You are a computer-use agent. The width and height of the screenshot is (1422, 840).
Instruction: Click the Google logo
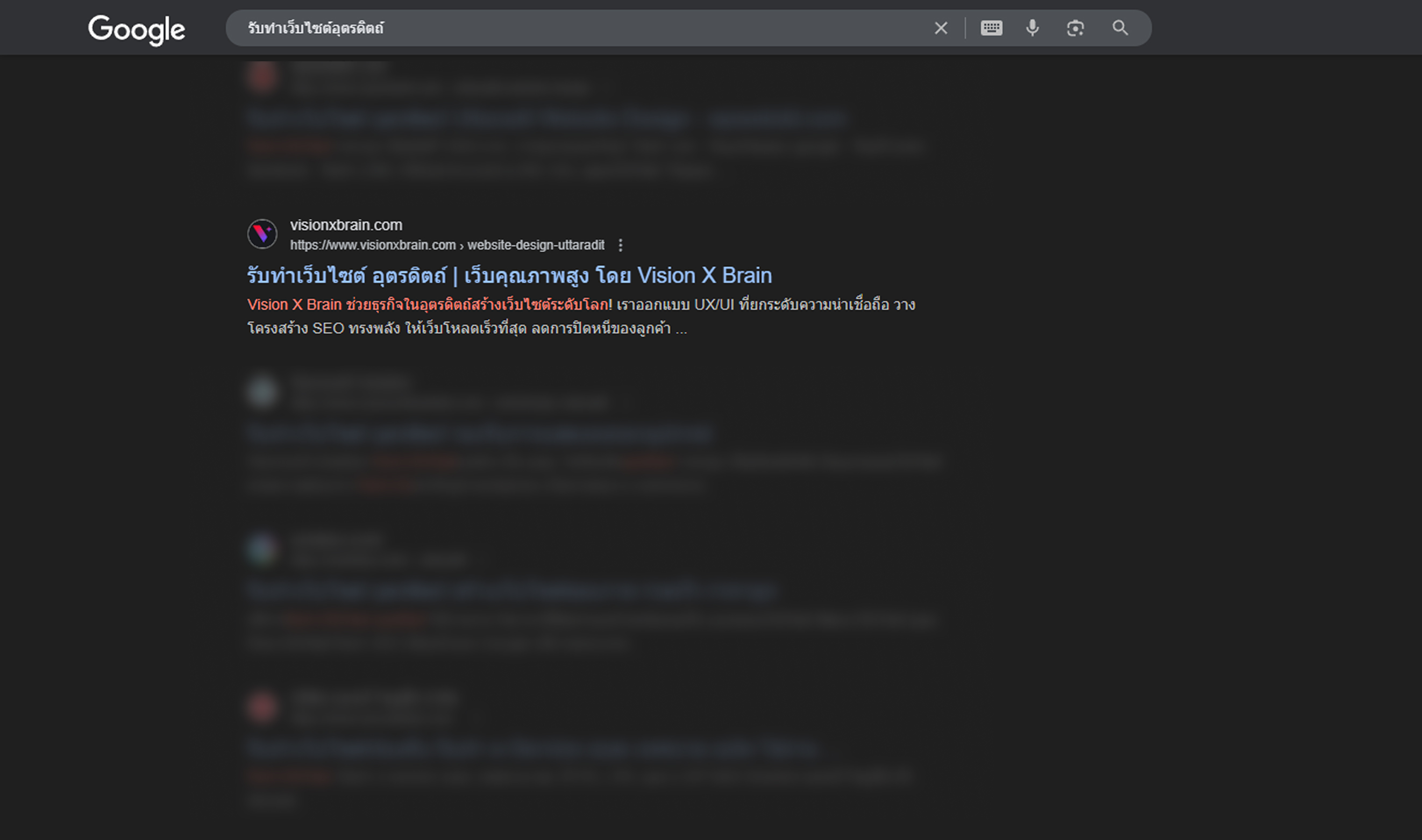tap(137, 30)
